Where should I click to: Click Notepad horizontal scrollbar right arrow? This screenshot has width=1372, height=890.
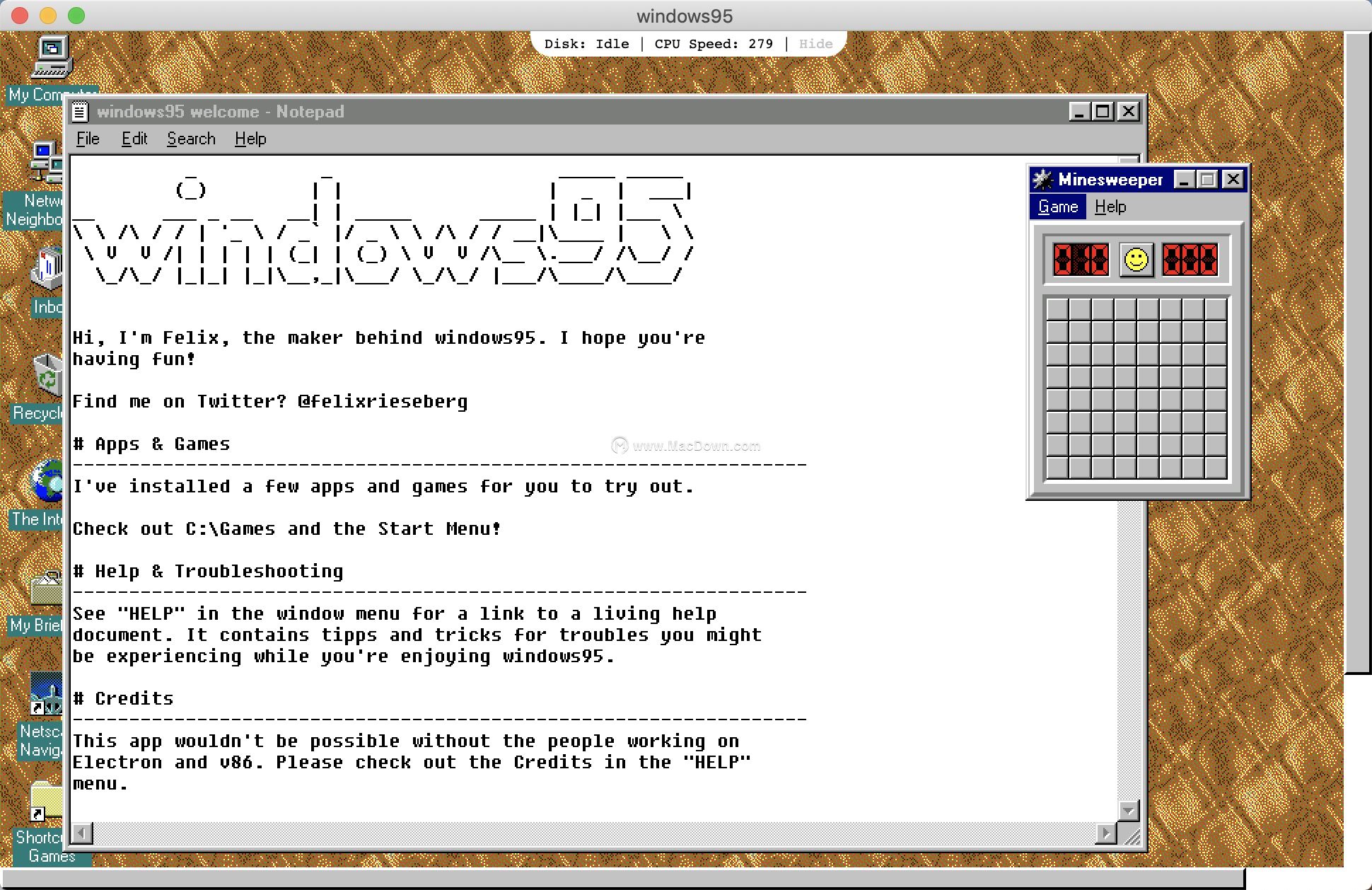point(1105,833)
